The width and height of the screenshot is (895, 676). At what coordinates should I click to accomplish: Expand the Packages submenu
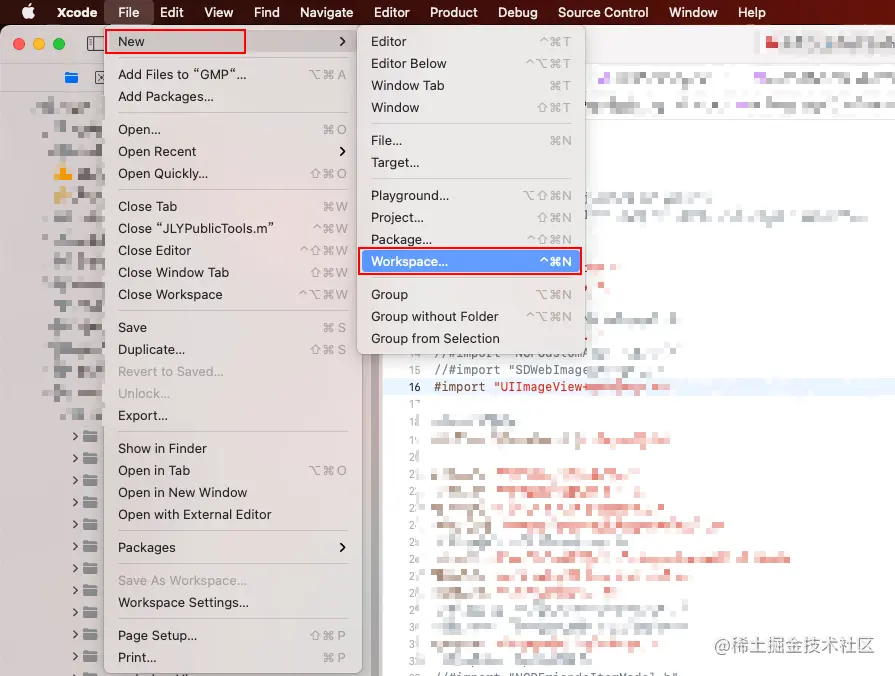[232, 548]
